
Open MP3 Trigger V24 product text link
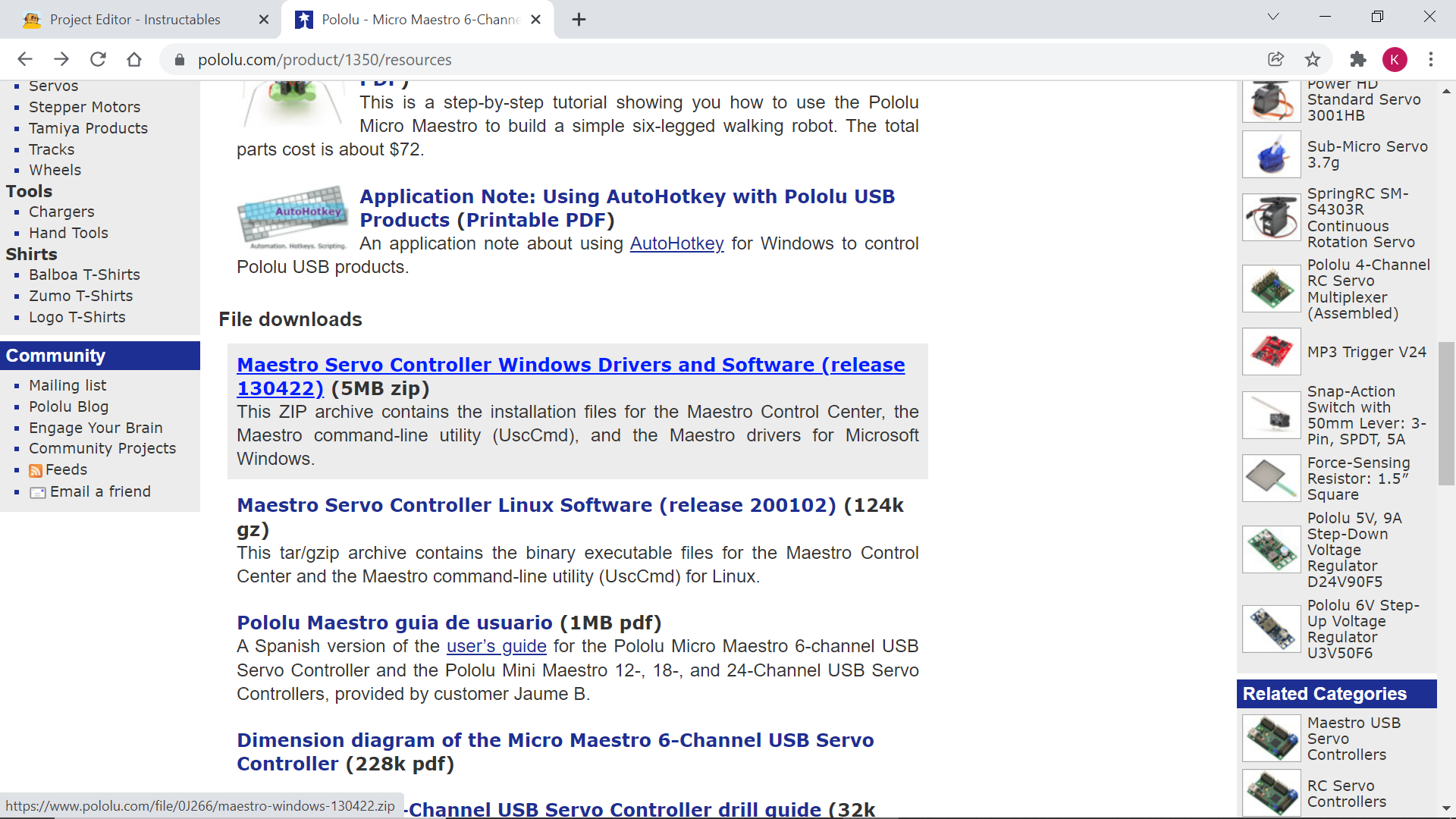1367,352
